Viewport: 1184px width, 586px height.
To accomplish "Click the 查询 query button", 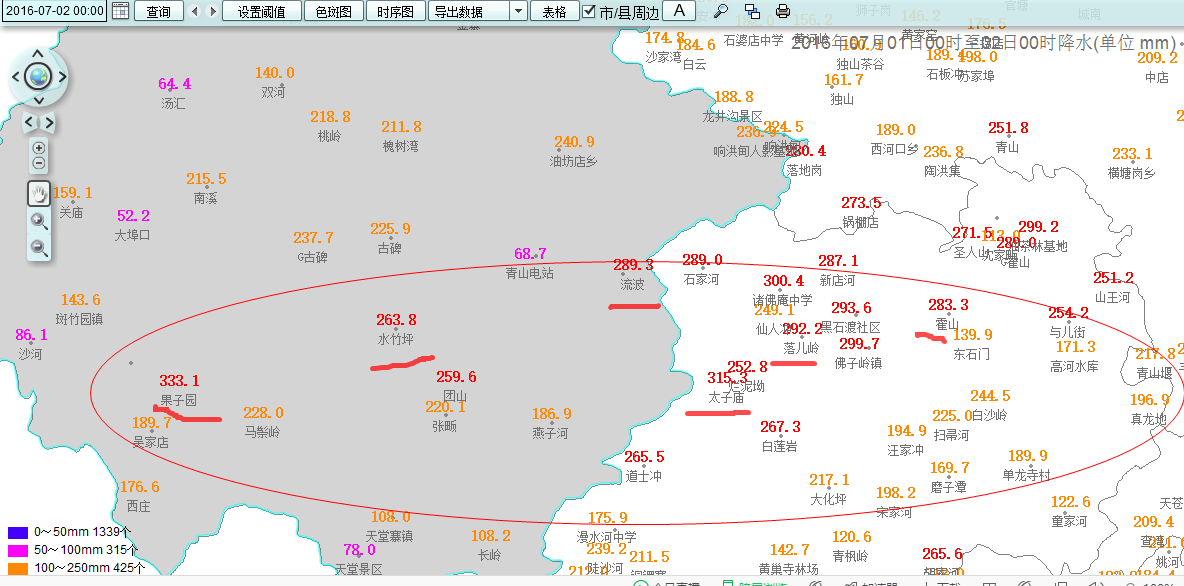I will point(158,11).
